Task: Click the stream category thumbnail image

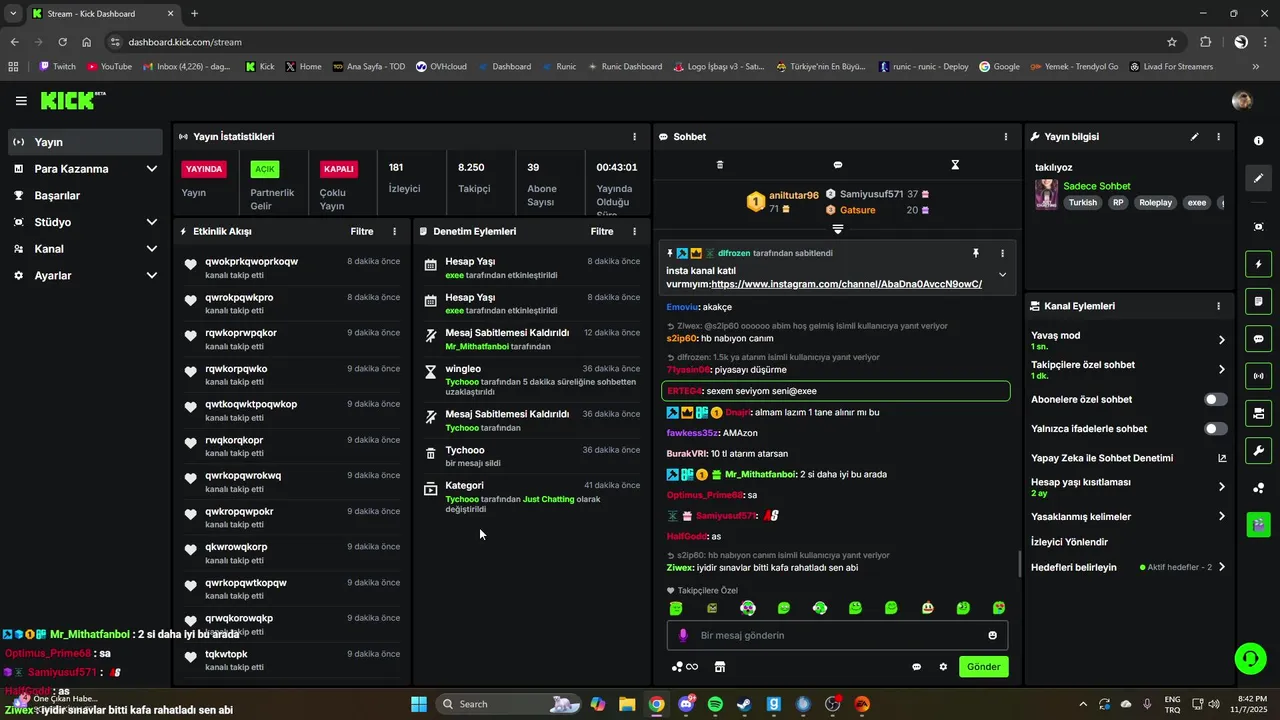Action: (1046, 194)
